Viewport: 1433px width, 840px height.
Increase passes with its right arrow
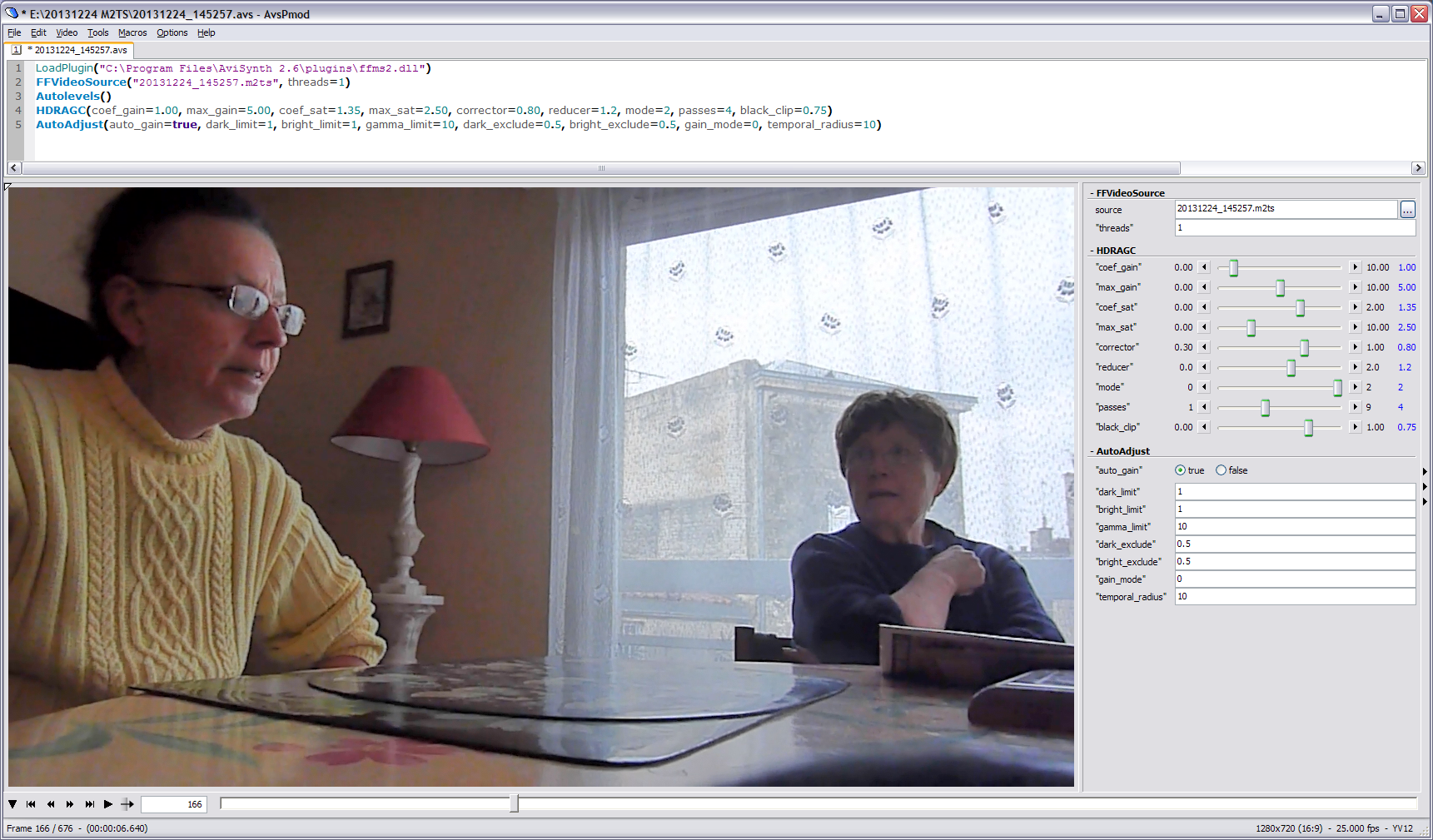point(1356,407)
